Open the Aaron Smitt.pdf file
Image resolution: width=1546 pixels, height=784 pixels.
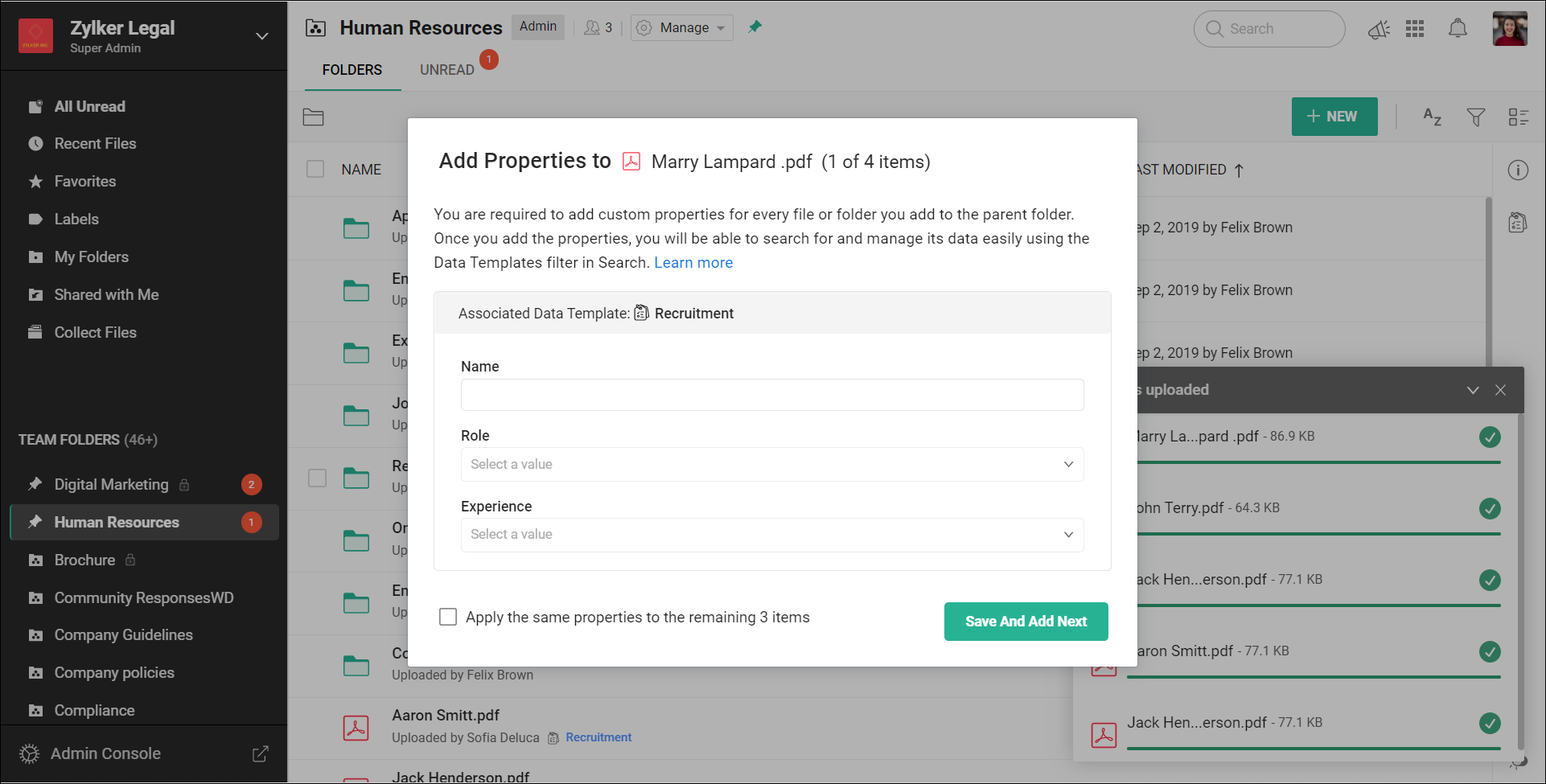pyautogui.click(x=446, y=716)
